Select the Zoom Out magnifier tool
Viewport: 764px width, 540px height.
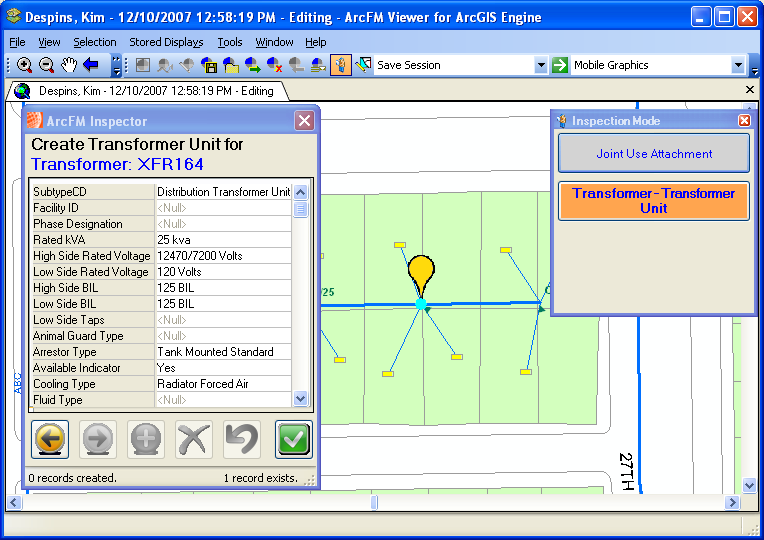[46, 65]
